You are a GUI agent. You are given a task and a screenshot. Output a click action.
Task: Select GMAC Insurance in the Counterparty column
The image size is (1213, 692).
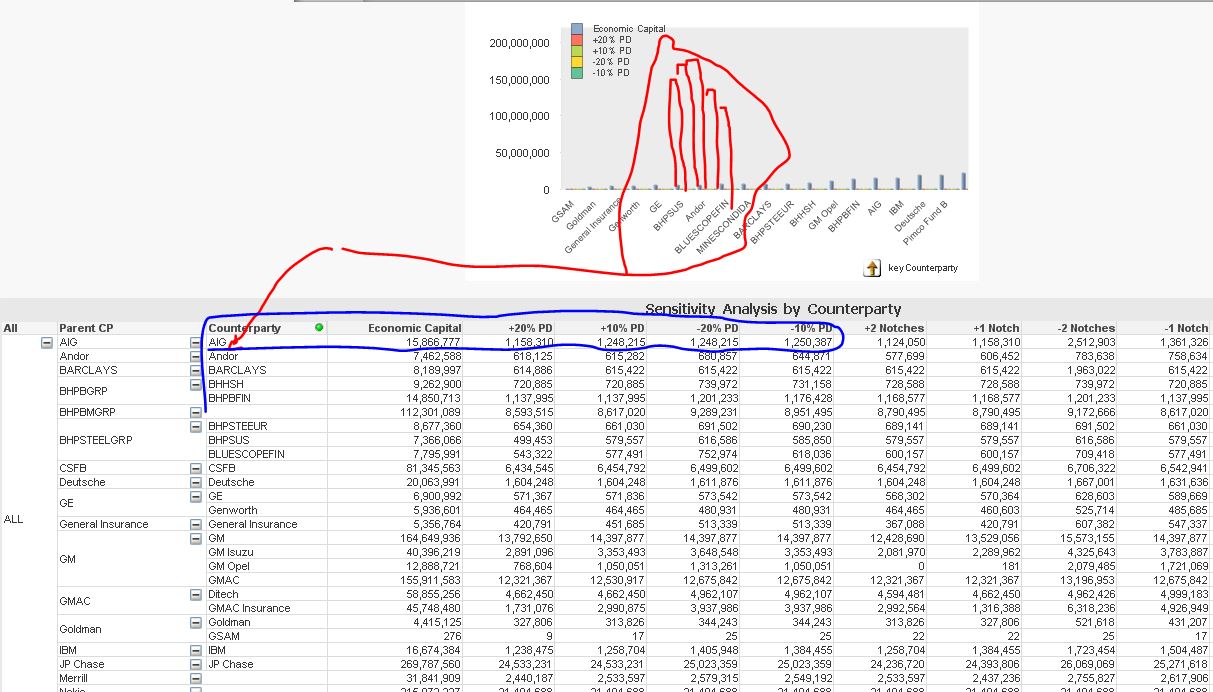click(249, 608)
